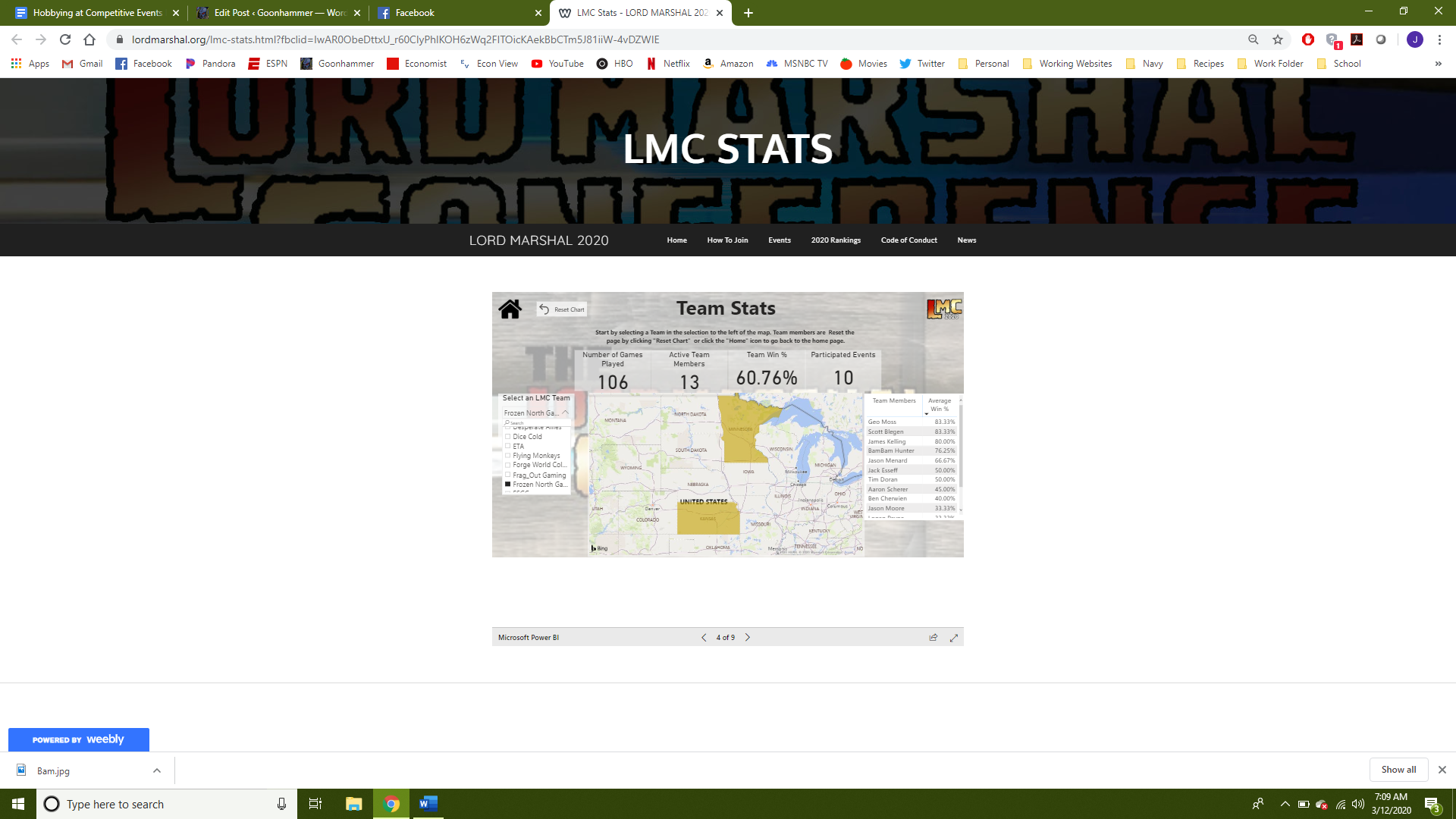Image resolution: width=1456 pixels, height=819 pixels.
Task: Open the 2020 Rankings menu item
Action: 836,240
